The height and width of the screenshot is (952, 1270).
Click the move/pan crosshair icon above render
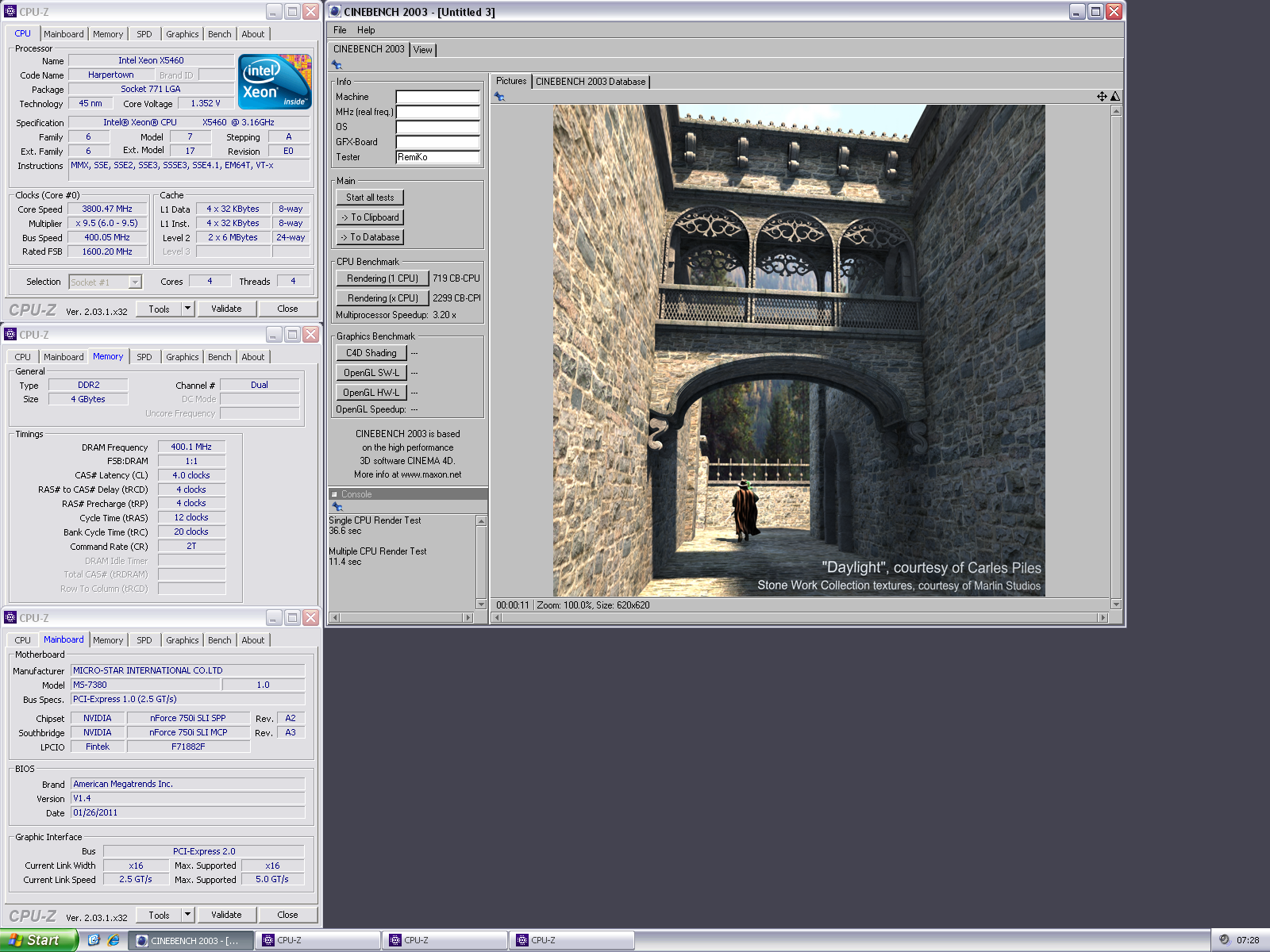tap(1102, 97)
